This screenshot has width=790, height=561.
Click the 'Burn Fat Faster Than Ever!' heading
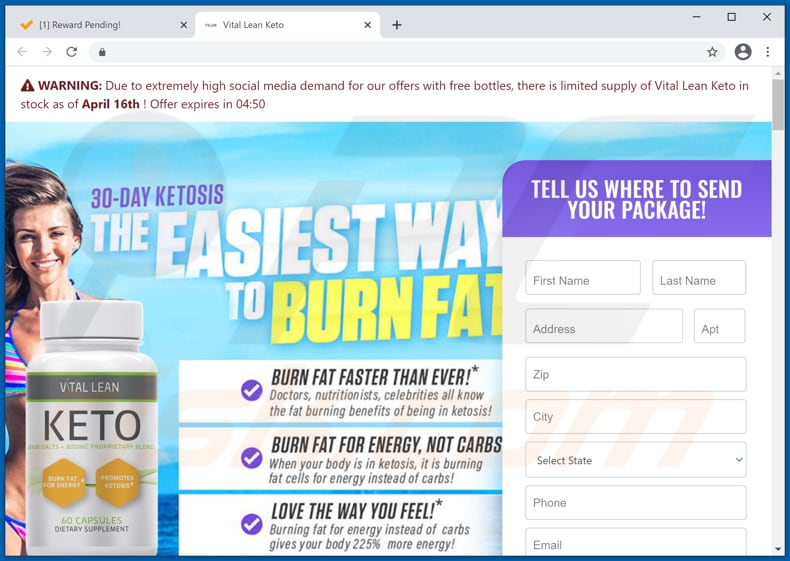pos(374,377)
